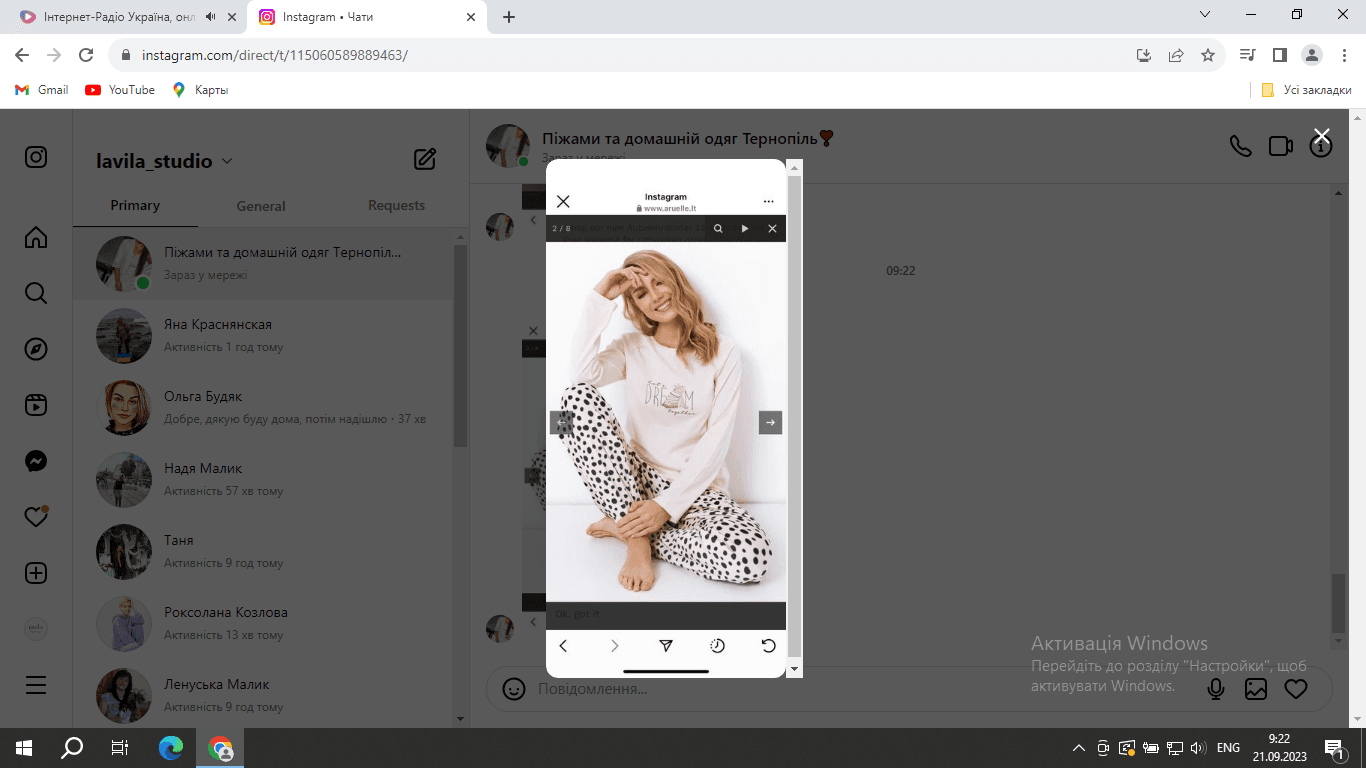The image size is (1366, 768).
Task: Open Instagram home feed from sidebar
Action: (x=36, y=237)
